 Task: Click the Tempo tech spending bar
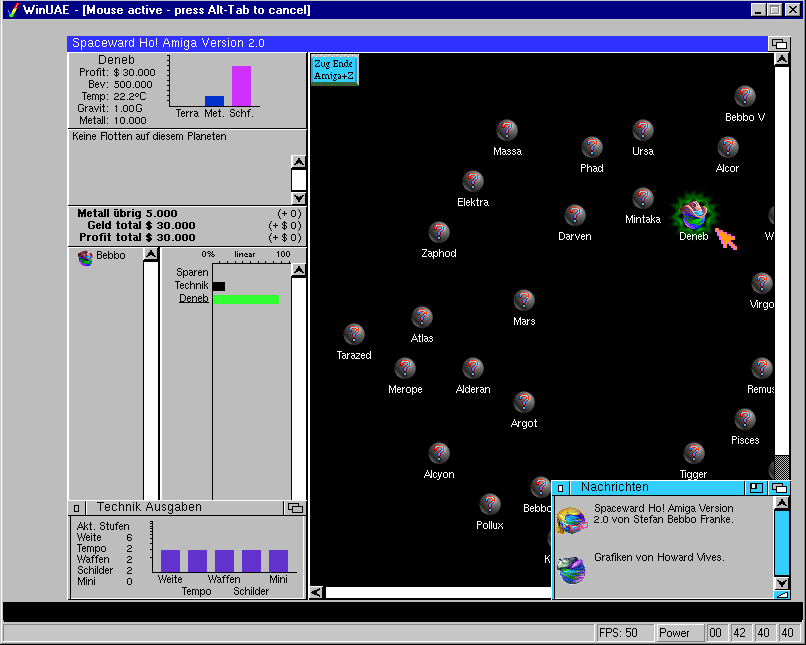coord(197,561)
